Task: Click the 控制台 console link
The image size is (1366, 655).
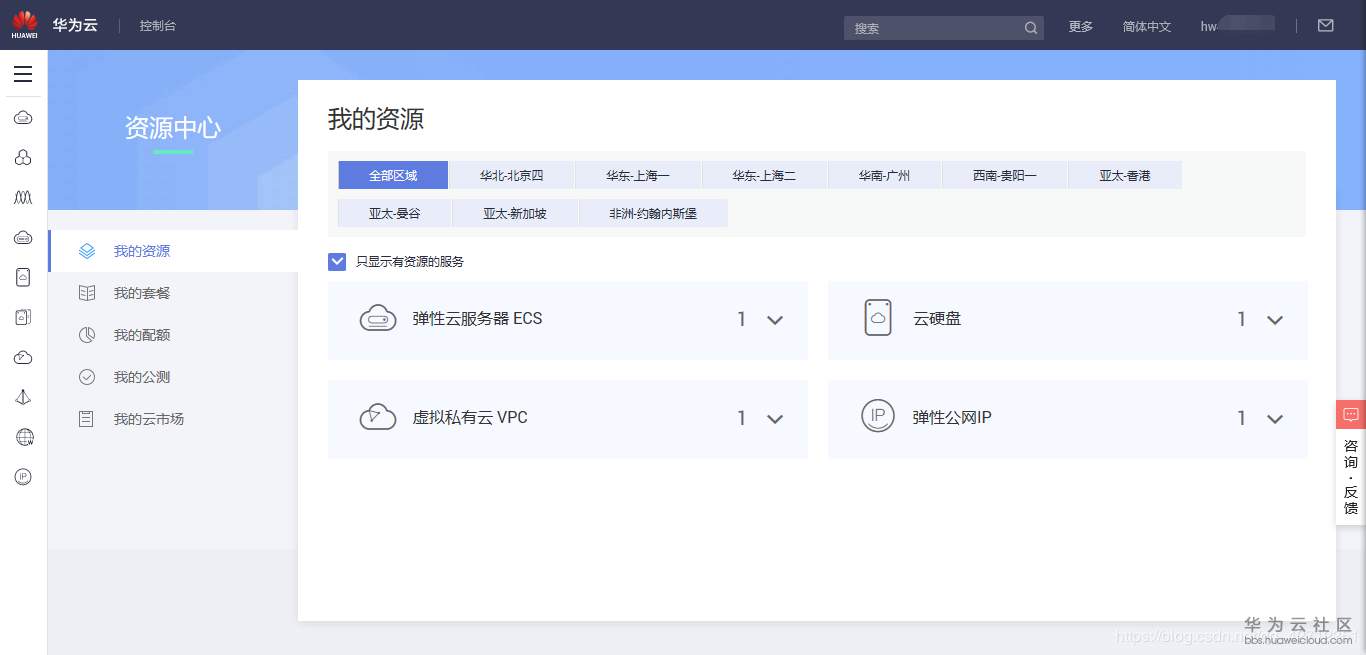Action: (x=158, y=25)
